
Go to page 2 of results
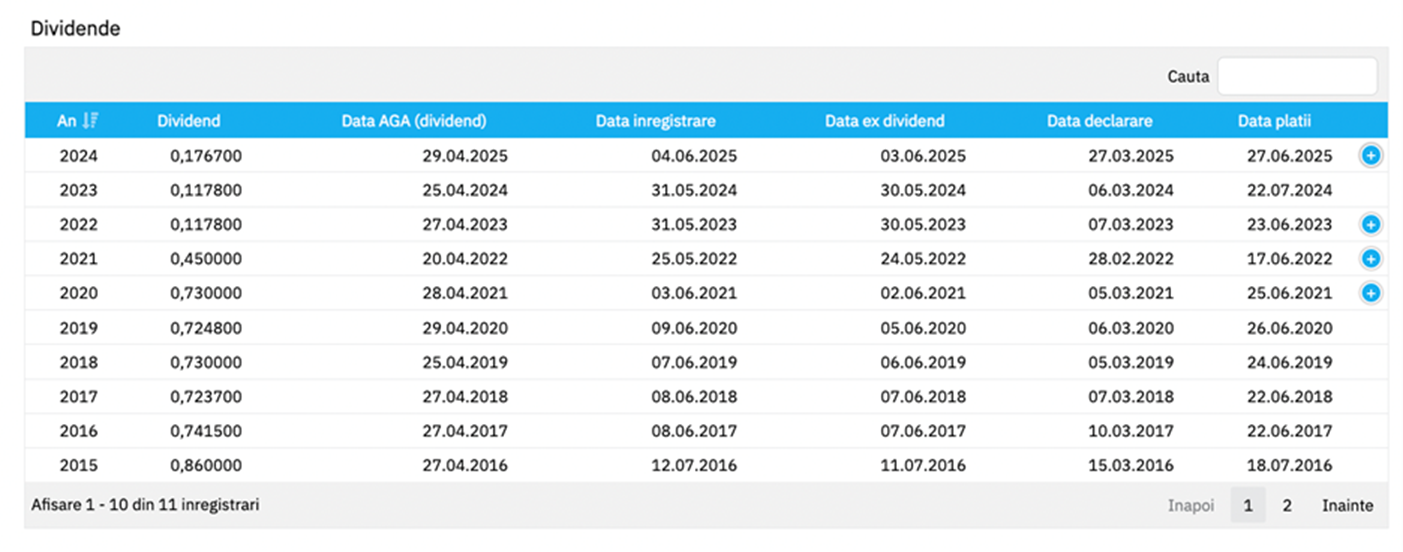(x=1287, y=506)
